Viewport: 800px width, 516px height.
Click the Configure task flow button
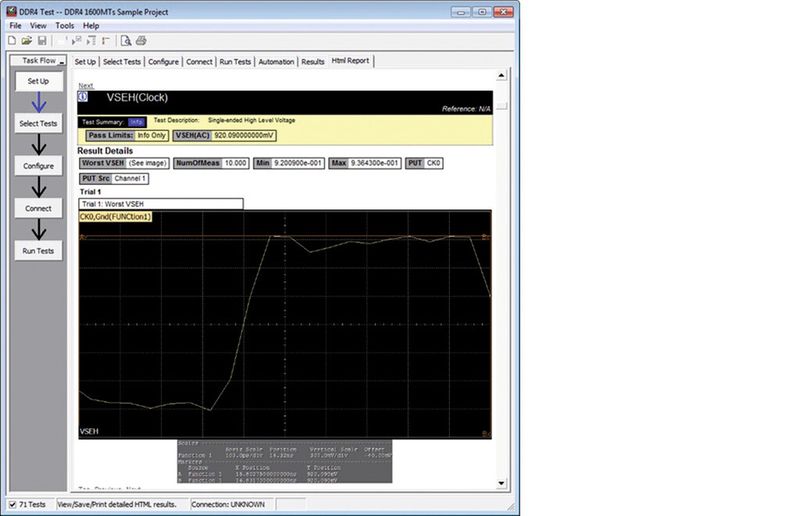point(38,166)
